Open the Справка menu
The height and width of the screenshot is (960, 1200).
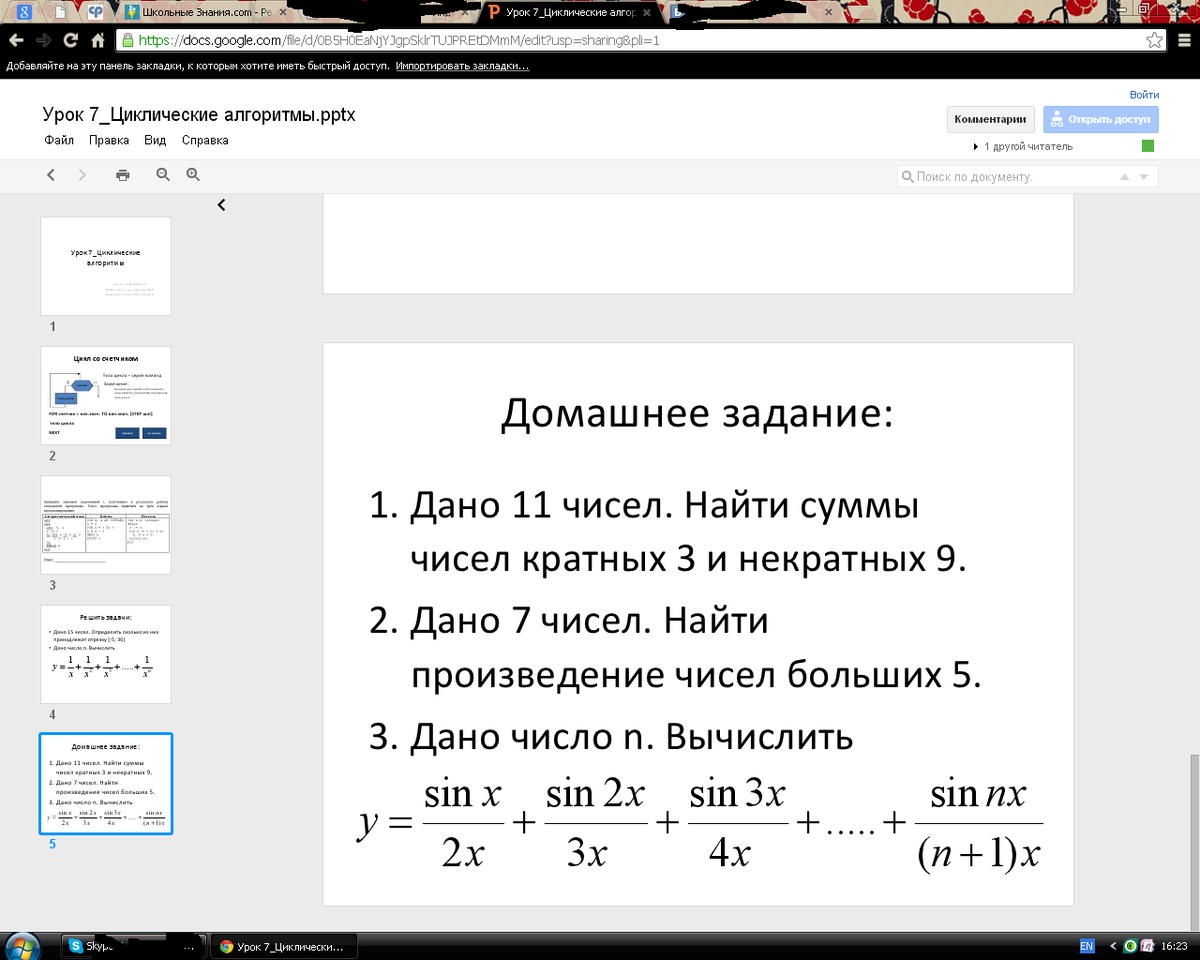point(205,140)
